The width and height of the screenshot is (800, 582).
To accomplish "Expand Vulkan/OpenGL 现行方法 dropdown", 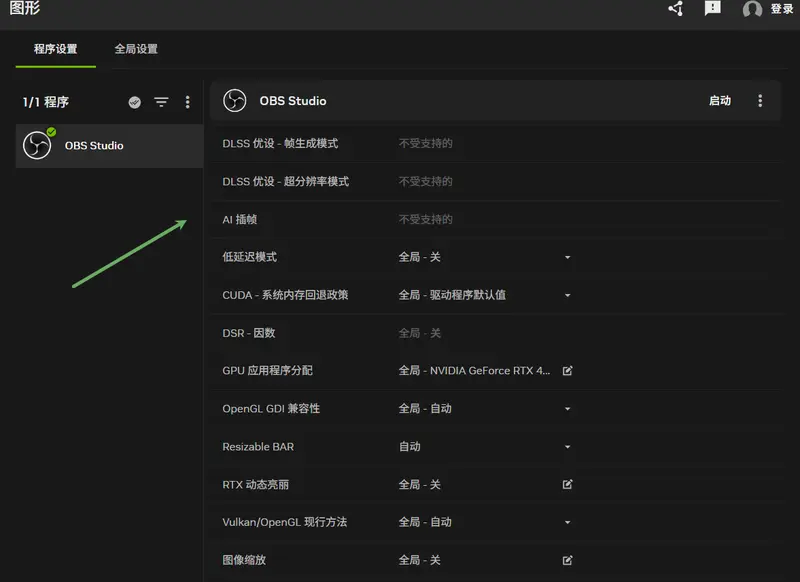I will click(x=567, y=522).
